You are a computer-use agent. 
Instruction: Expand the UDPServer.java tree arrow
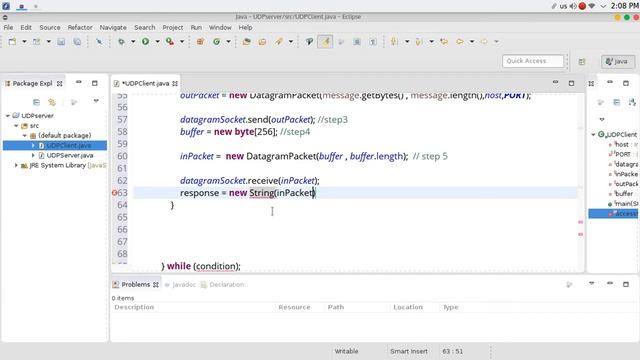point(33,156)
